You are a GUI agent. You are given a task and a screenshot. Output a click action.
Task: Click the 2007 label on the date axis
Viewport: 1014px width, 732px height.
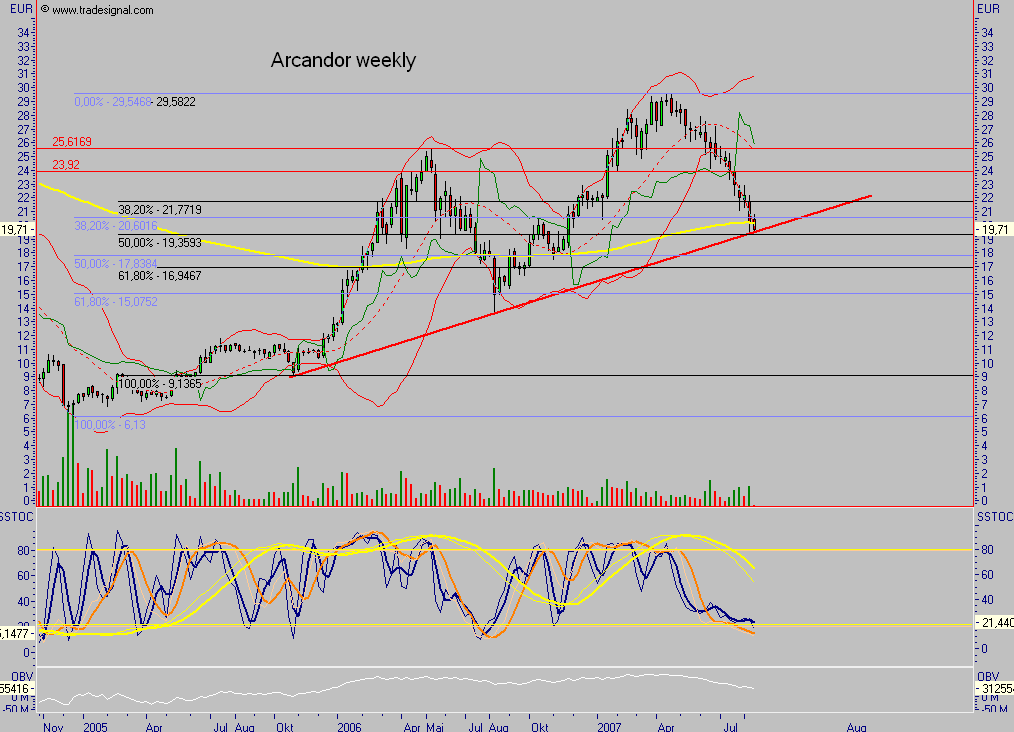609,724
